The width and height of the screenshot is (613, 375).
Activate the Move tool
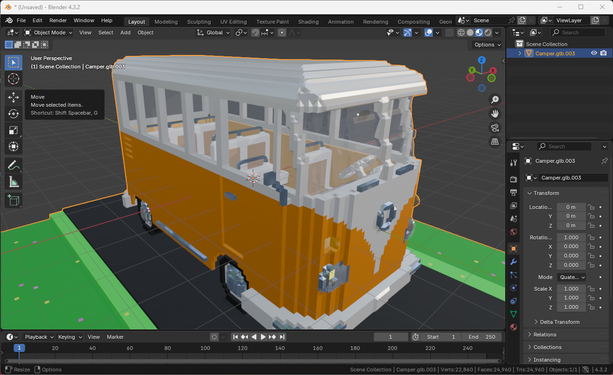coord(13,97)
